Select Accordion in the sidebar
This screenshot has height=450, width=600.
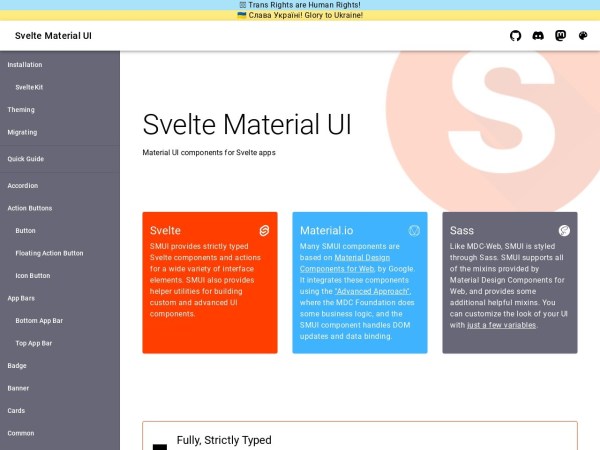23,186
